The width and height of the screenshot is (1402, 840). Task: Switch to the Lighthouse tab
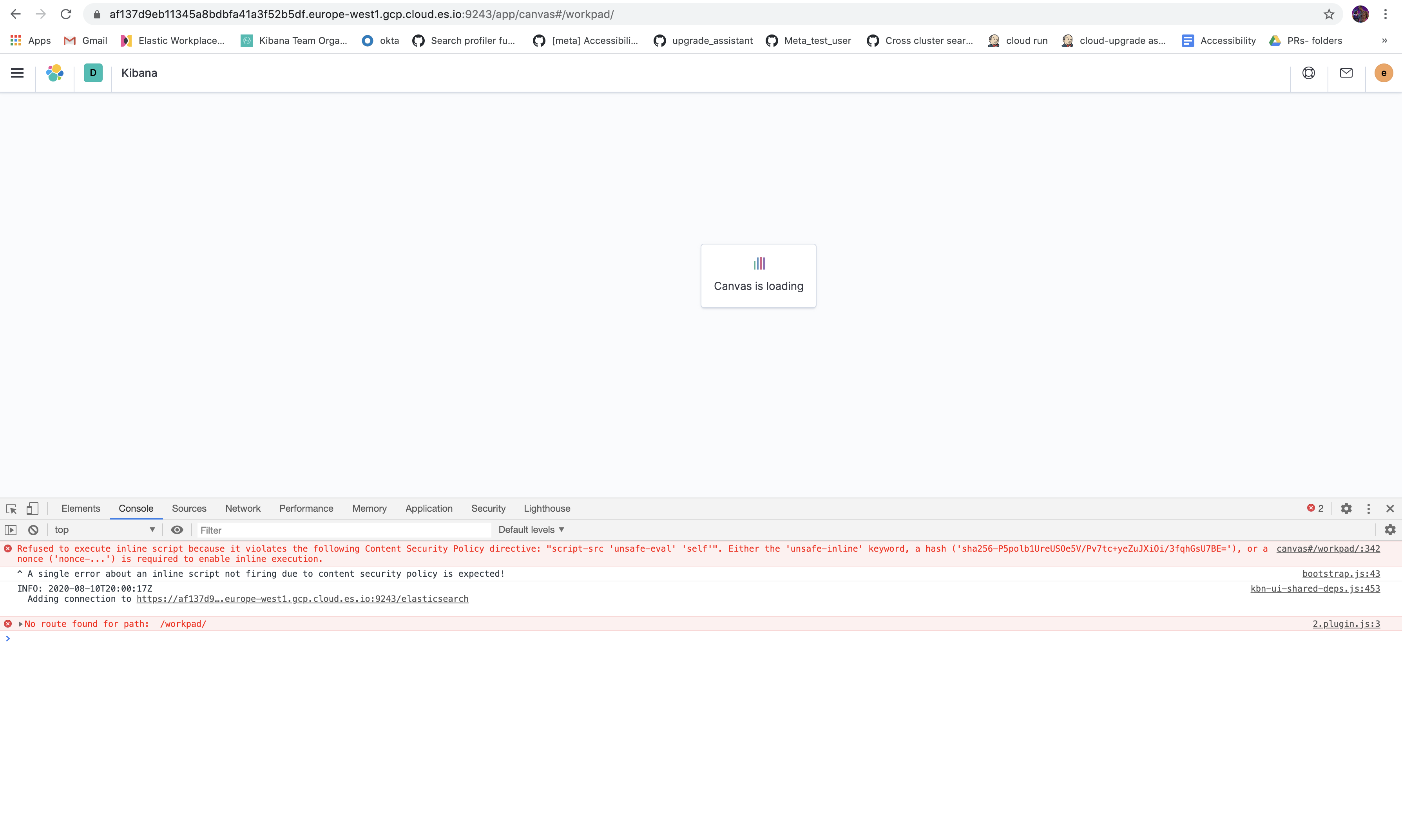[x=546, y=508]
